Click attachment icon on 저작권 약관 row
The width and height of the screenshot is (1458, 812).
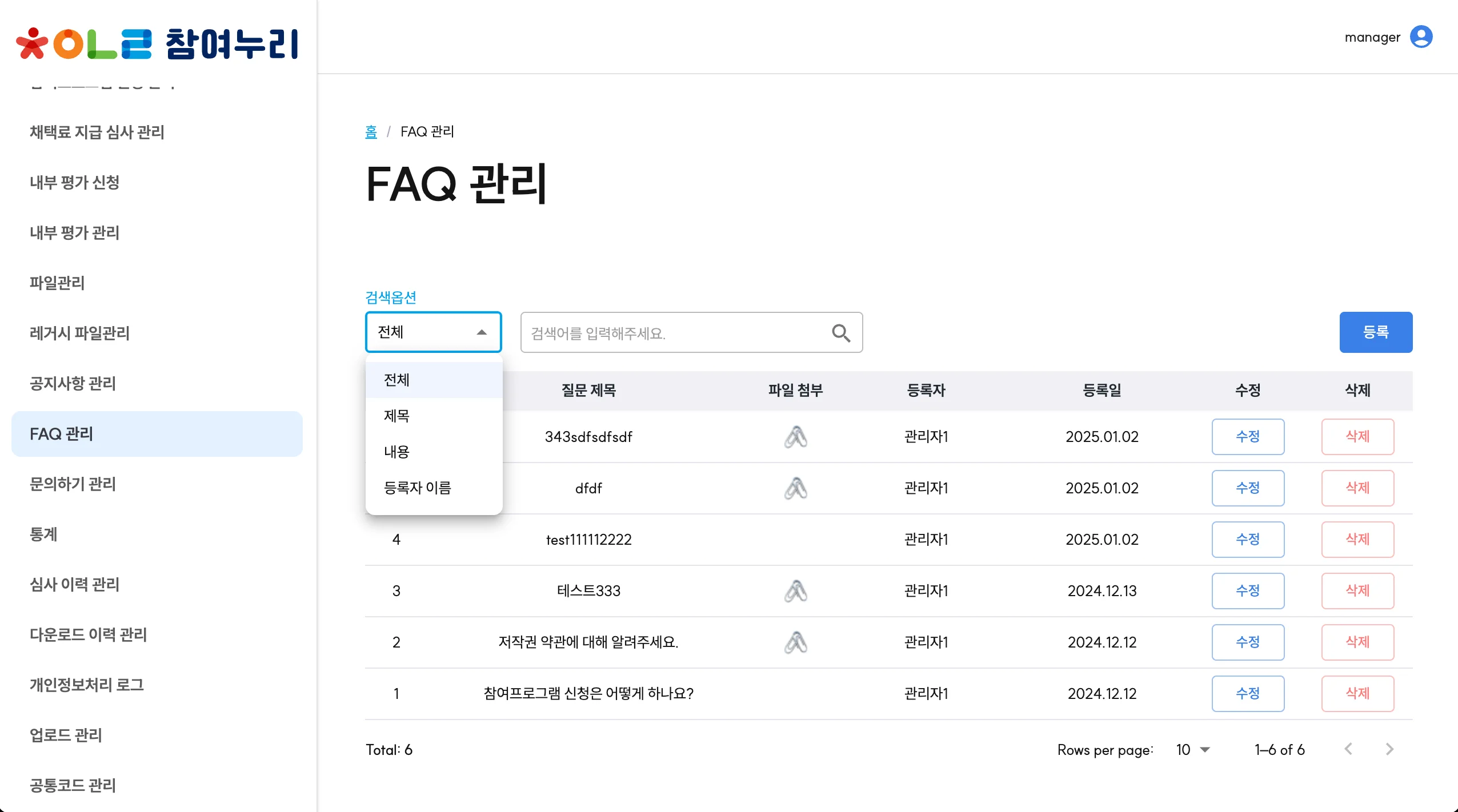pyautogui.click(x=796, y=642)
